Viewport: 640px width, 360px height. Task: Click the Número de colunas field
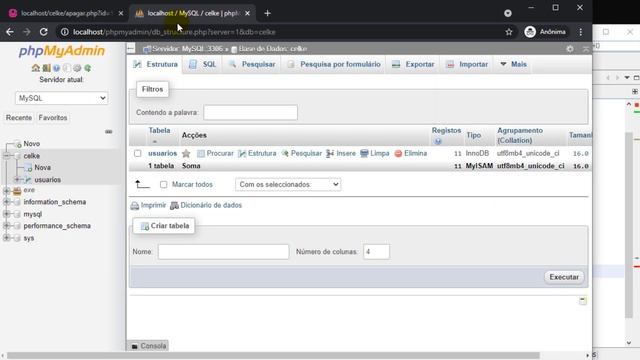click(376, 252)
